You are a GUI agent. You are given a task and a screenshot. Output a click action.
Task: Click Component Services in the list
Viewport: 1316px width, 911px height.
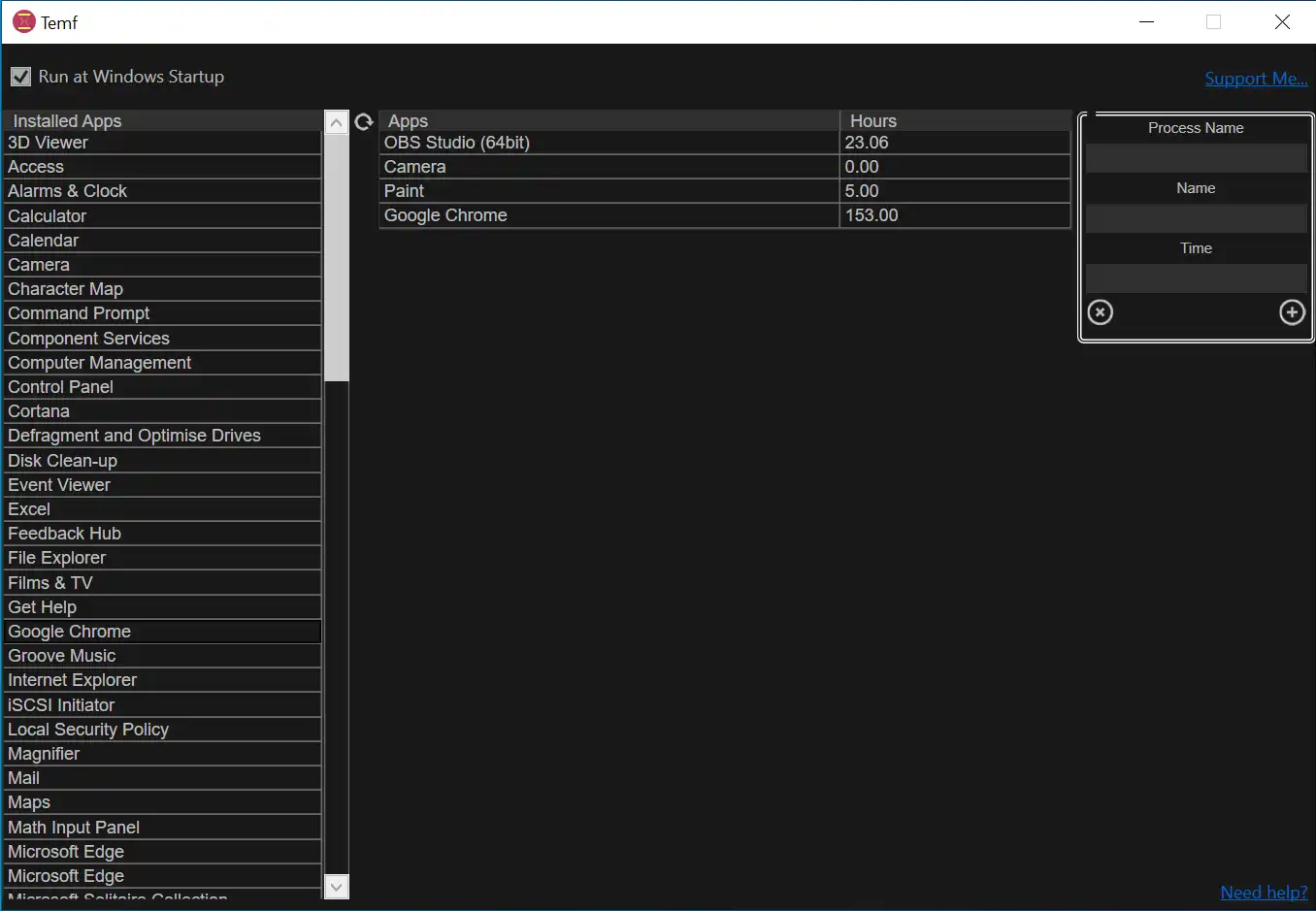(162, 339)
